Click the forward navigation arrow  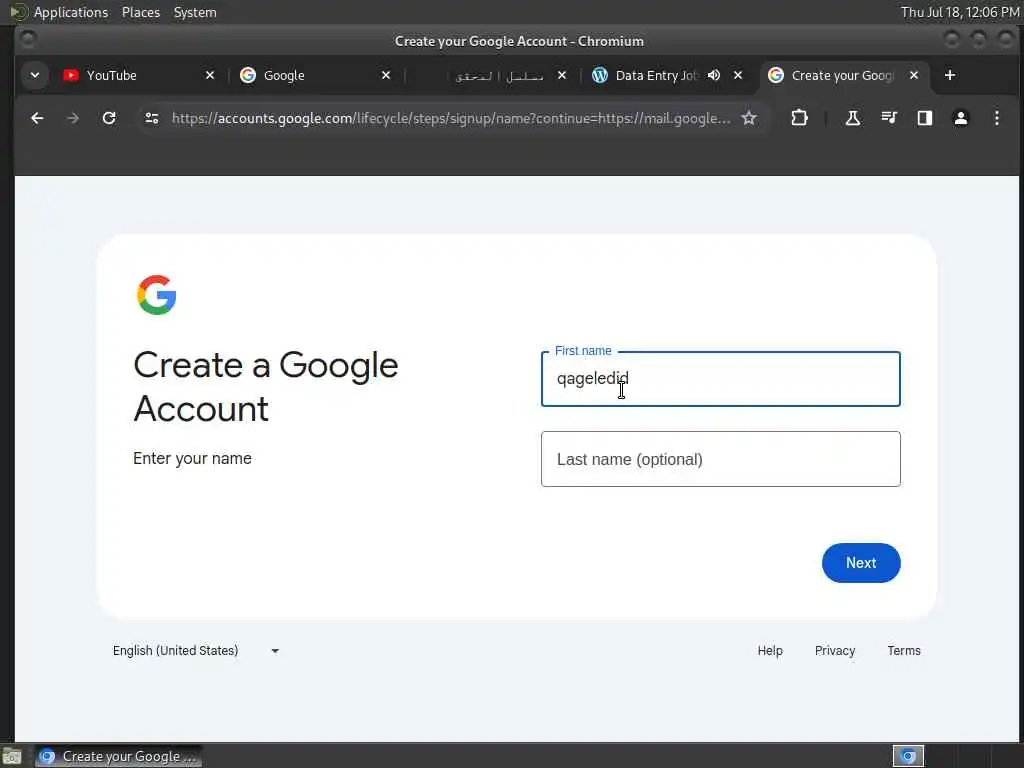click(73, 118)
